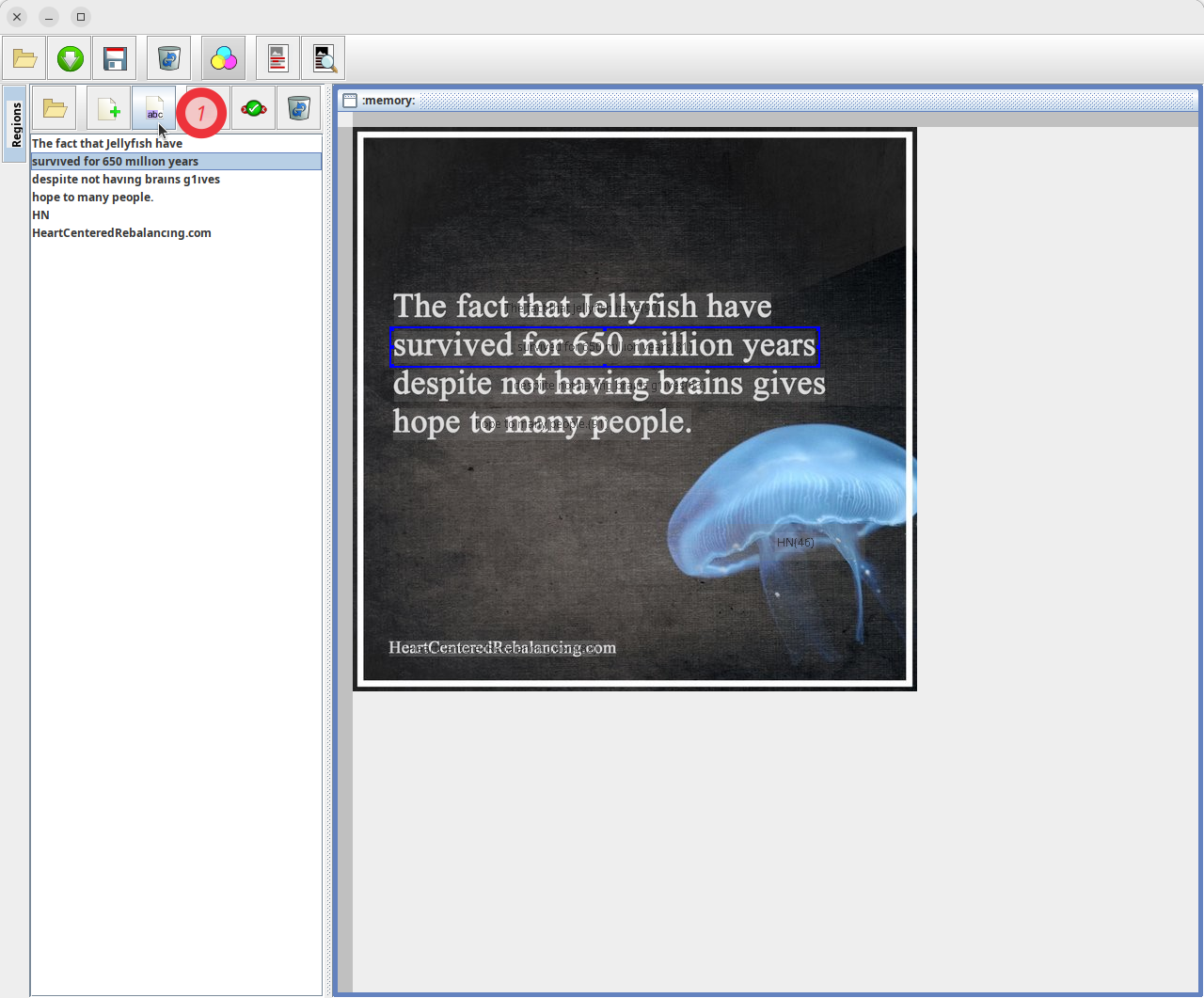Click the 'HN(46)' region label on the jellyfish

(x=796, y=543)
